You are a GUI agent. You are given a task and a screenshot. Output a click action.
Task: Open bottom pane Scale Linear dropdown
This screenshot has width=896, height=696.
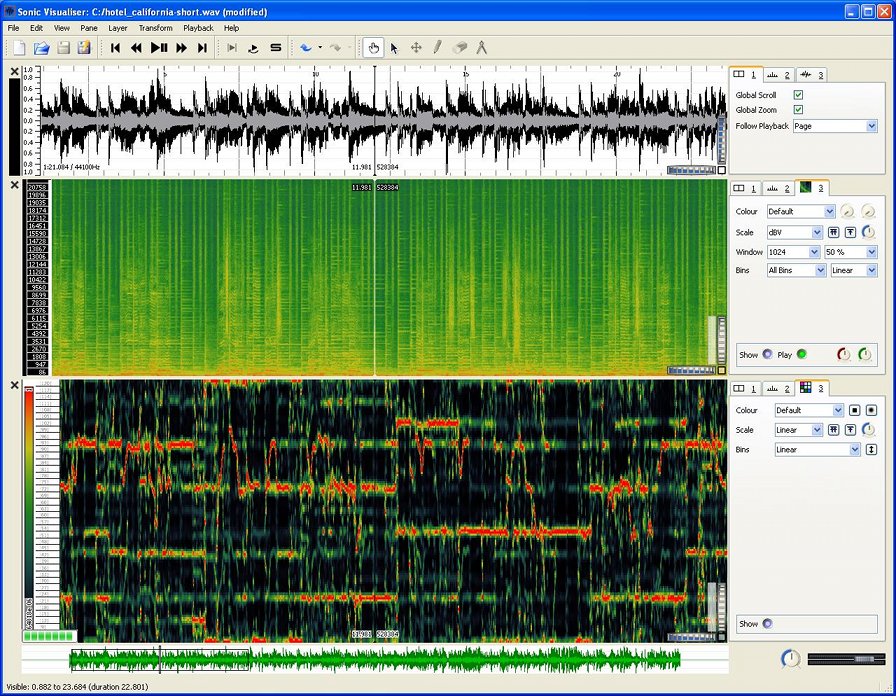tap(798, 430)
